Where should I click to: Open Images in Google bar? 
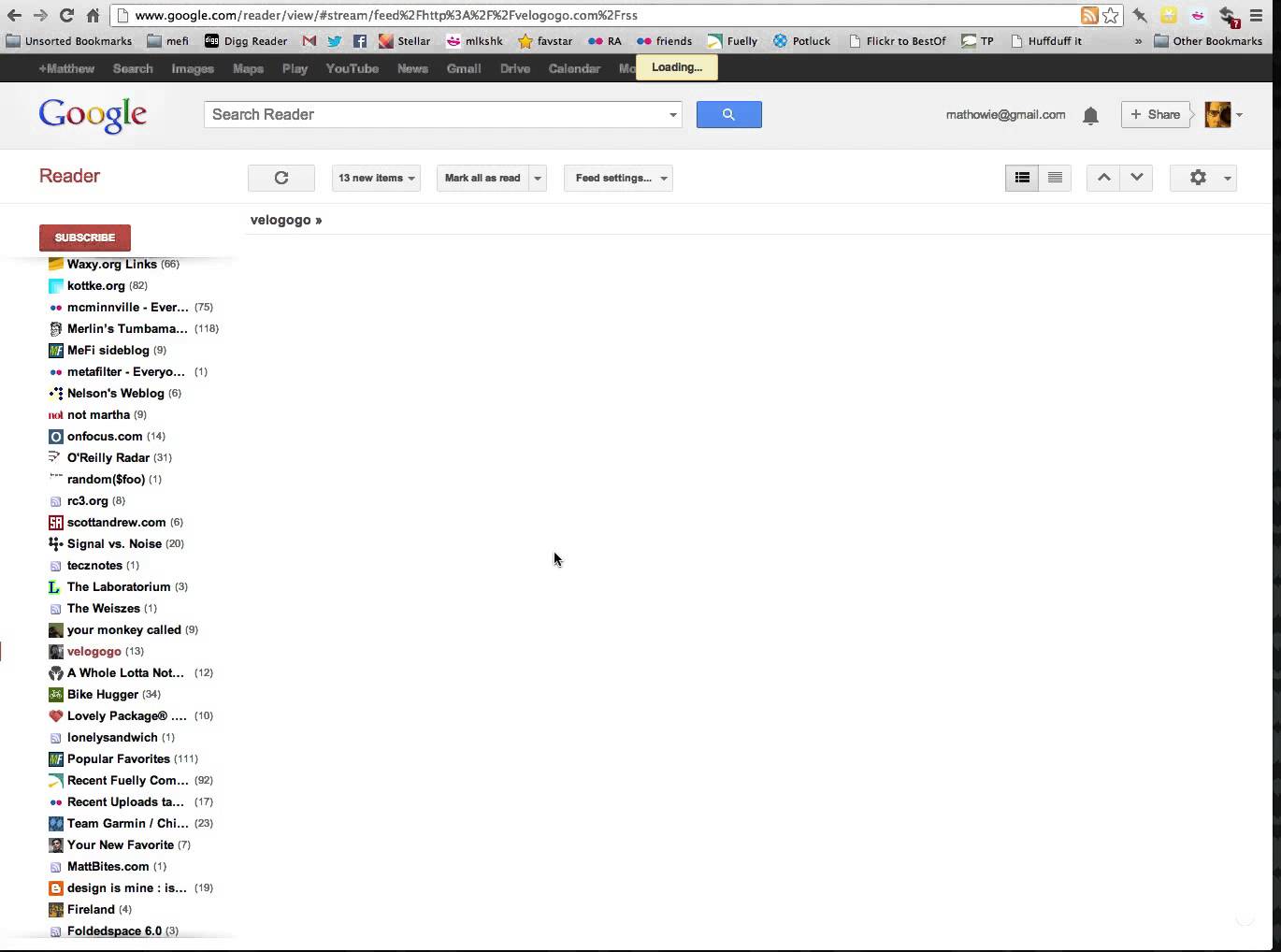coord(193,68)
